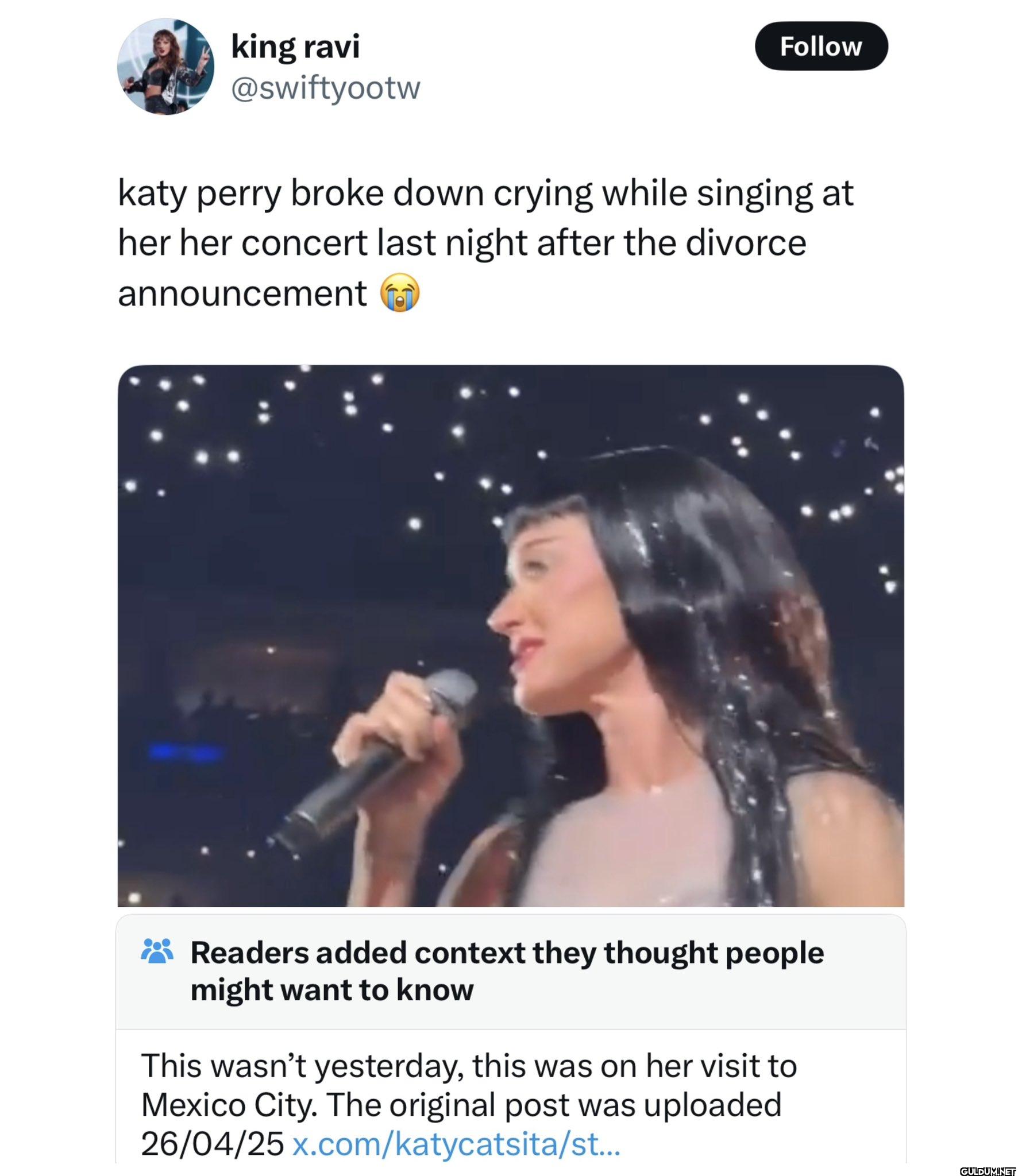Click the display name "king ravi"

coord(295,46)
